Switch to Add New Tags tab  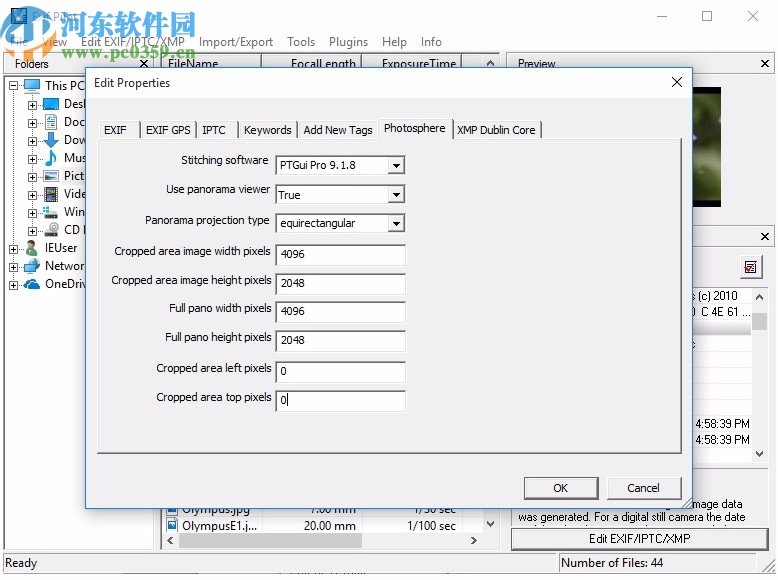tap(338, 130)
